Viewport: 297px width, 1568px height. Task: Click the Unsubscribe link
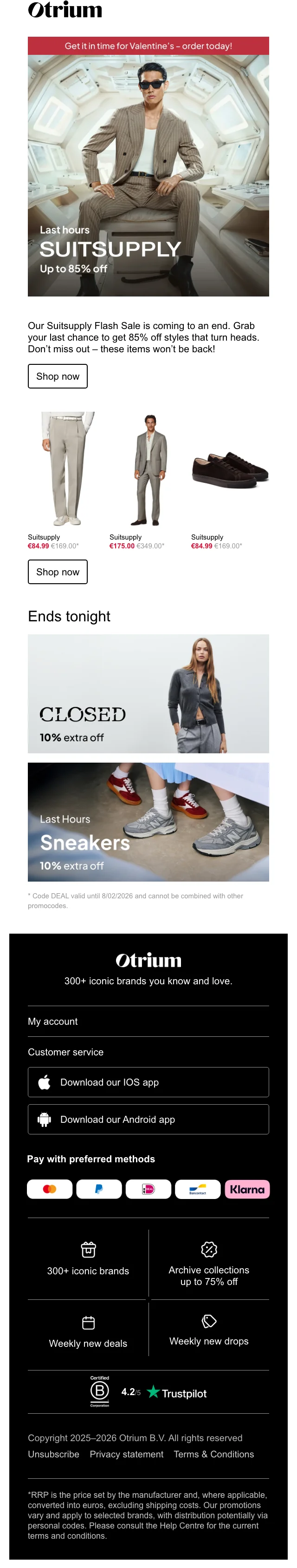pos(53,1454)
